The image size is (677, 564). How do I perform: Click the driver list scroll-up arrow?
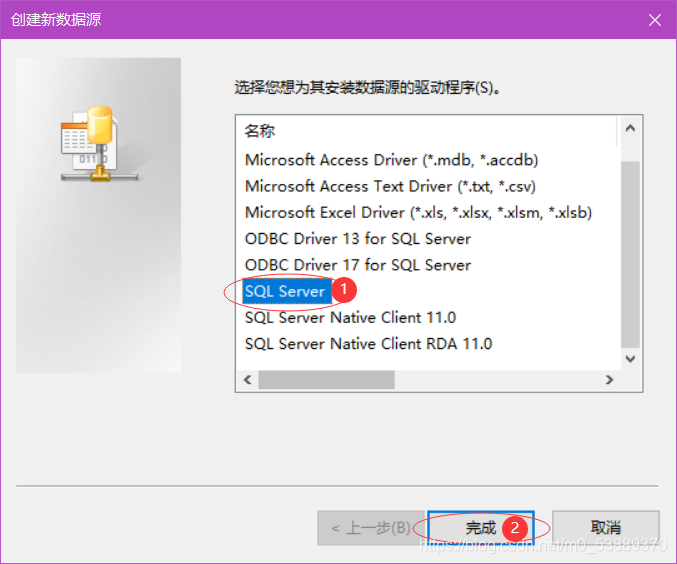(x=630, y=128)
